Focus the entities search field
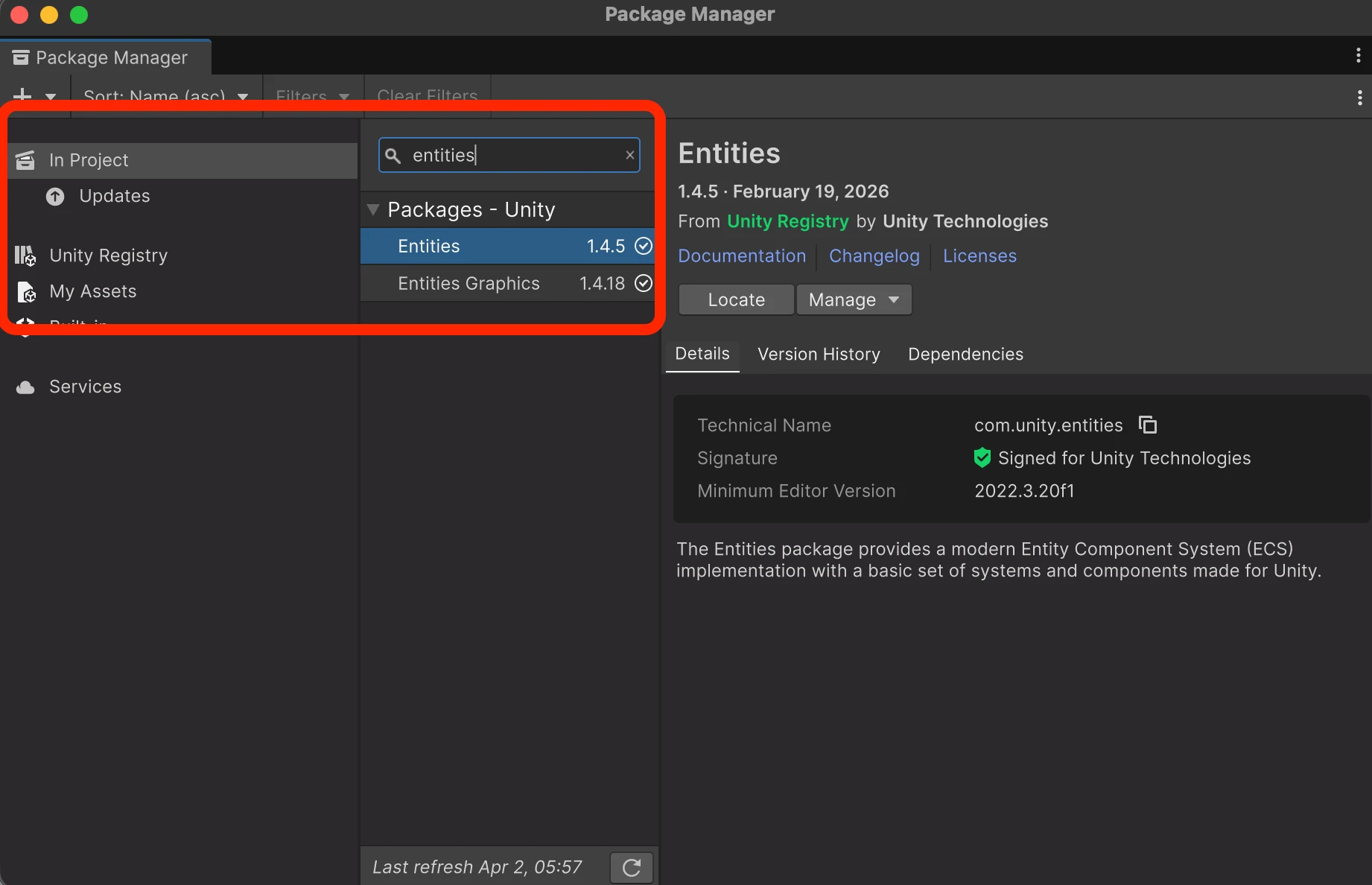 click(509, 155)
